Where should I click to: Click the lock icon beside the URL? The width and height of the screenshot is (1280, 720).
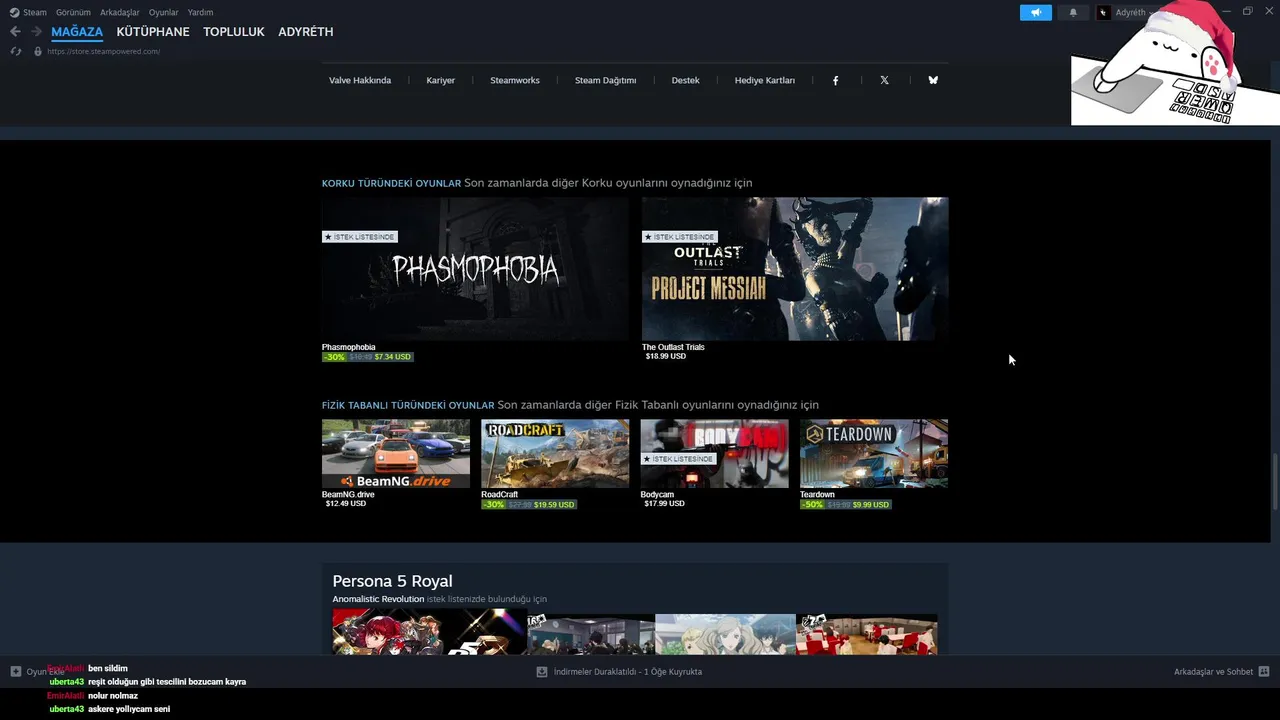pos(38,51)
